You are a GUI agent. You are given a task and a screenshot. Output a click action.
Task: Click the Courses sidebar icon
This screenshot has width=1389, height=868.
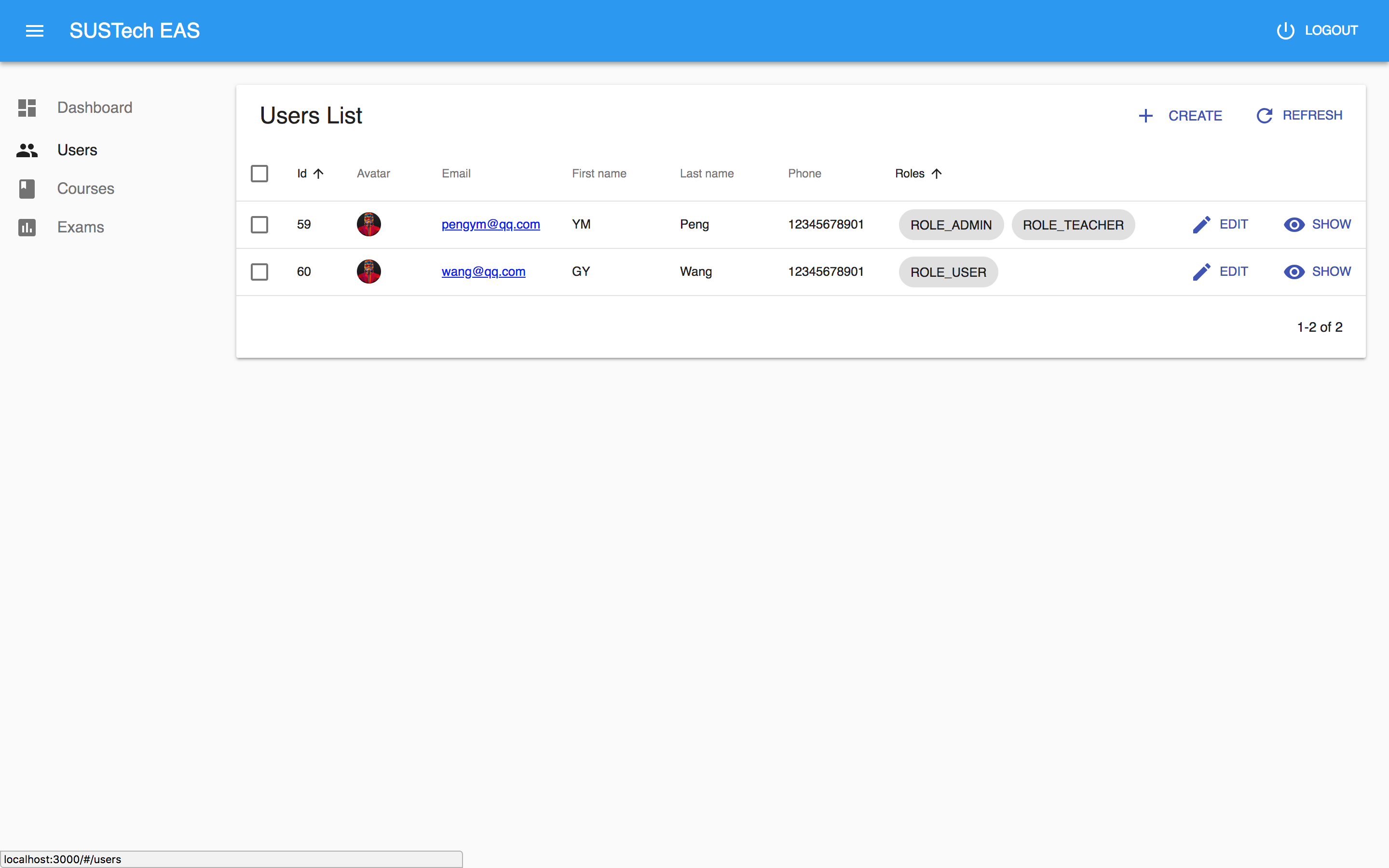tap(27, 188)
